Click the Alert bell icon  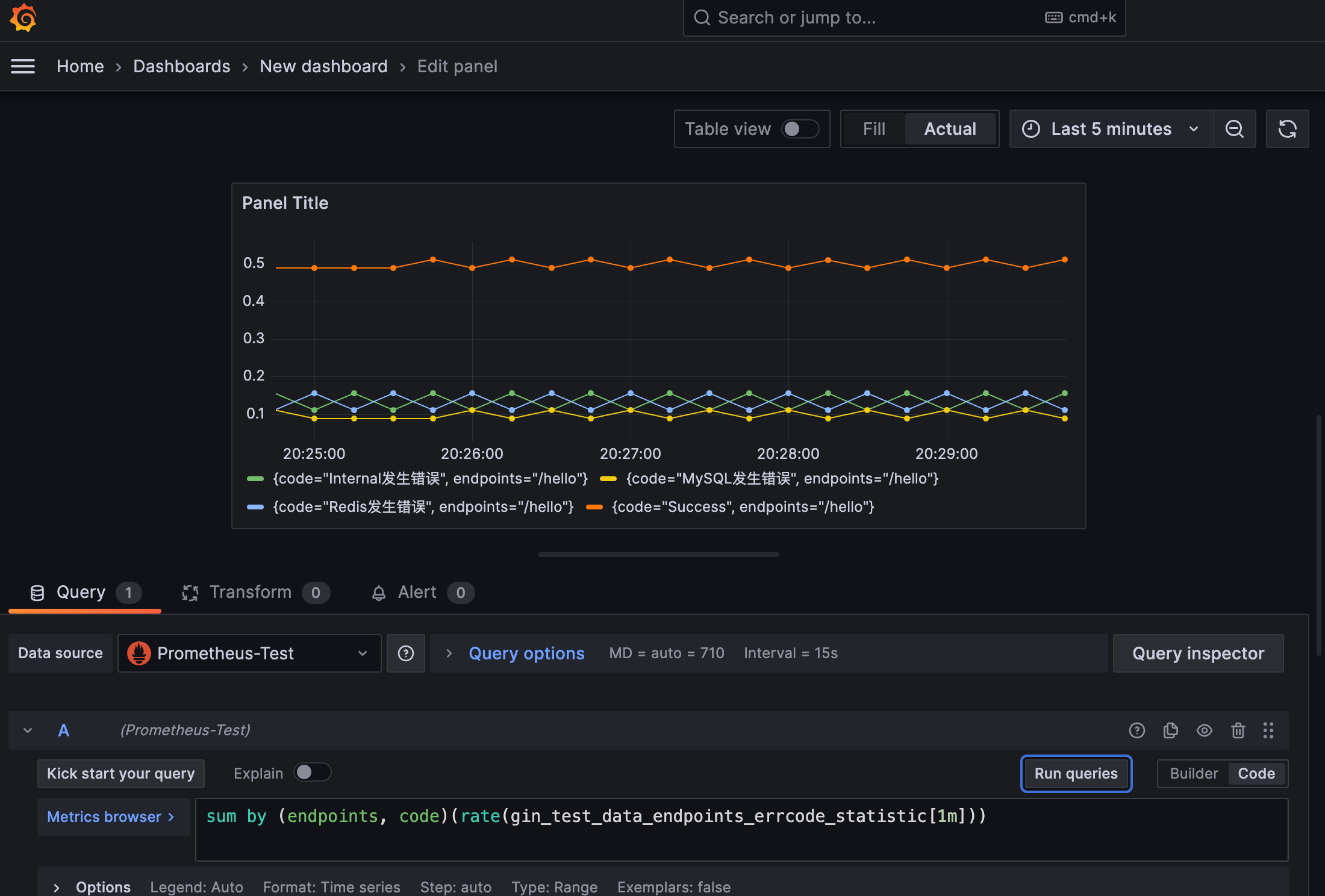(x=379, y=593)
